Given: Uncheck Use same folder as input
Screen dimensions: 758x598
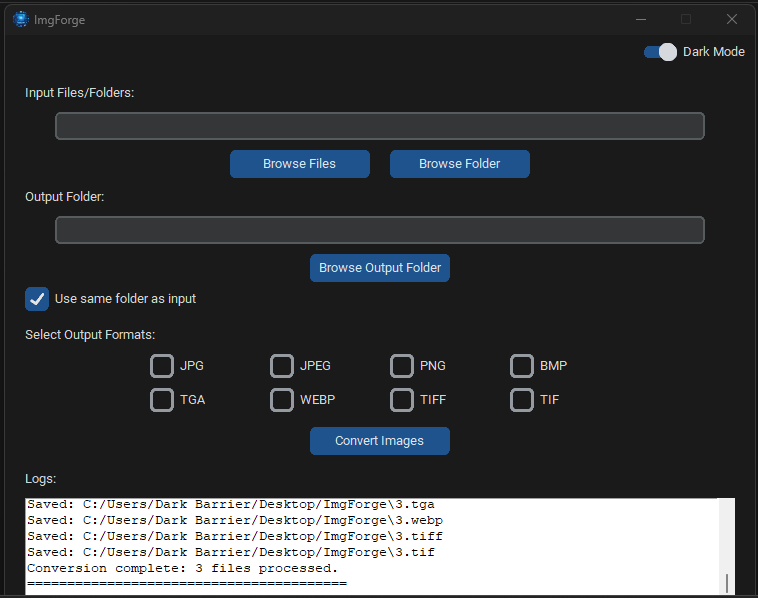Looking at the screenshot, I should point(37,299).
